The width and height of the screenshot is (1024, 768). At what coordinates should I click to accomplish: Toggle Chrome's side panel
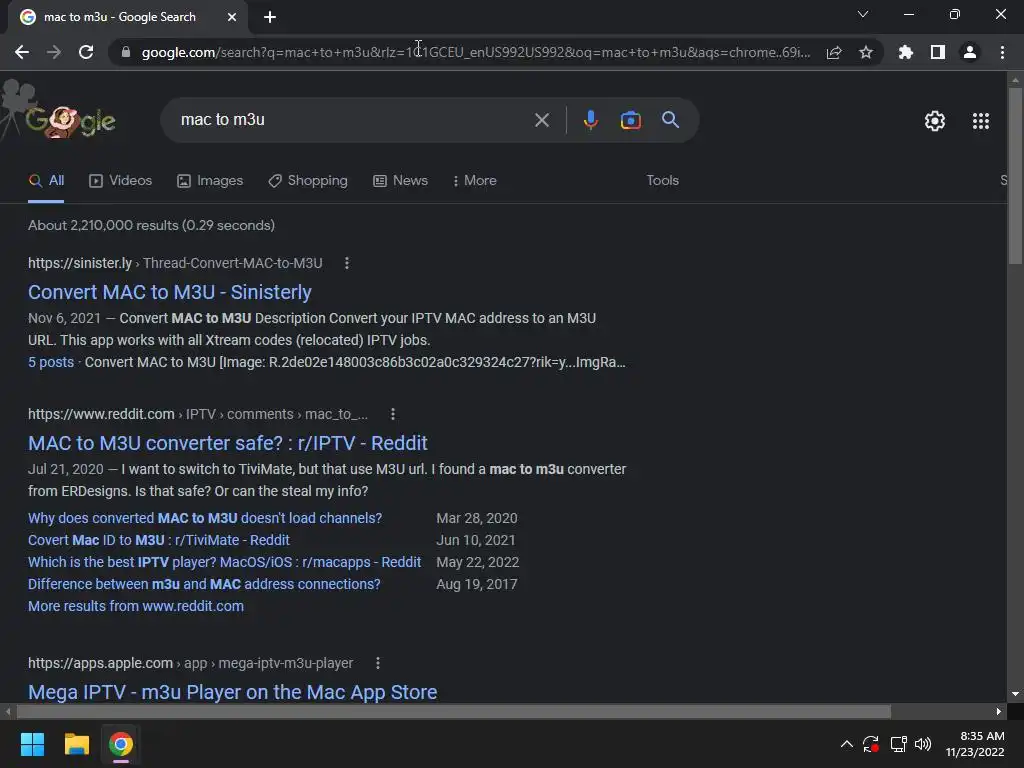coord(937,52)
